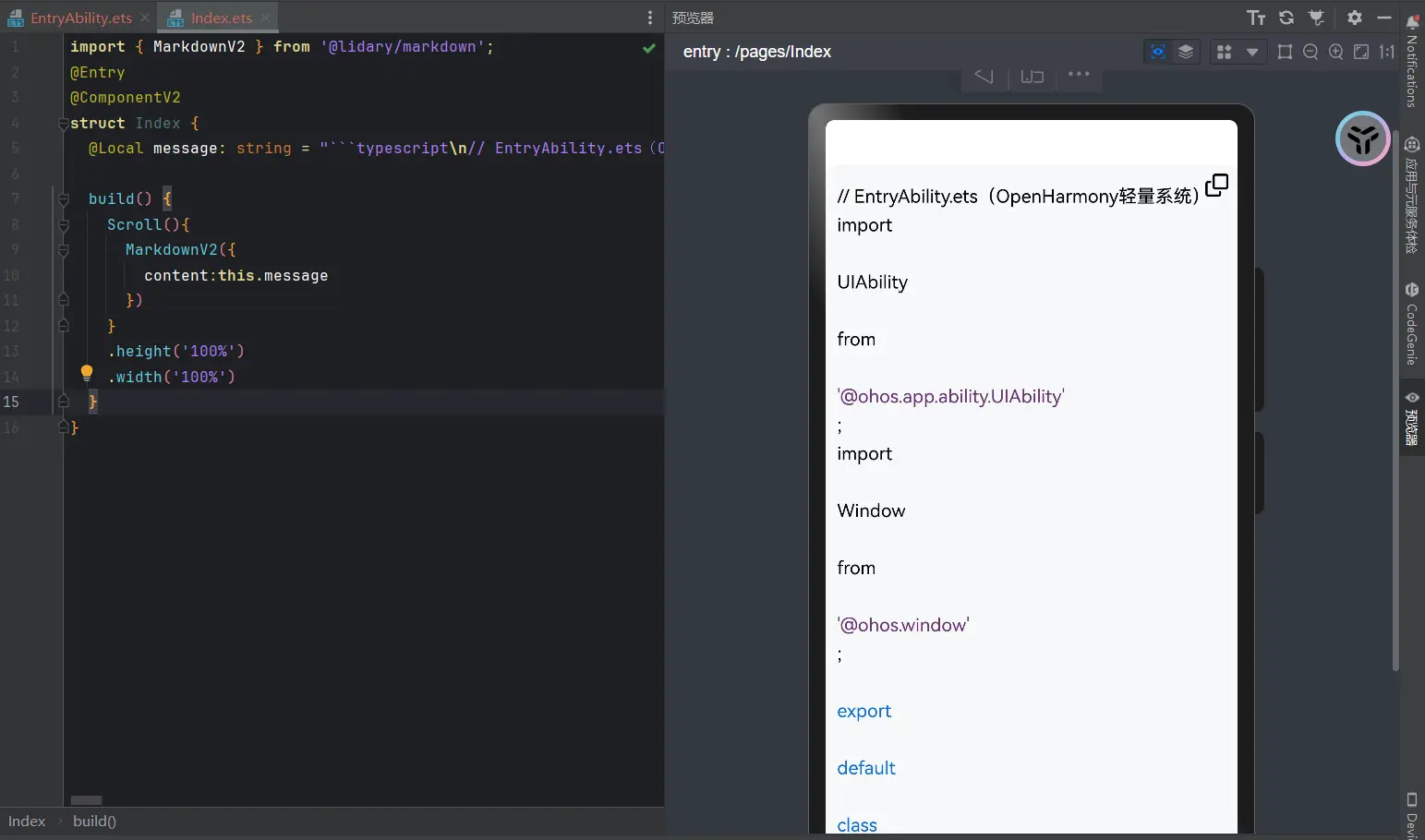Click the yellow lightbulb quick-fix icon
This screenshot has width=1425, height=840.
pos(87,373)
